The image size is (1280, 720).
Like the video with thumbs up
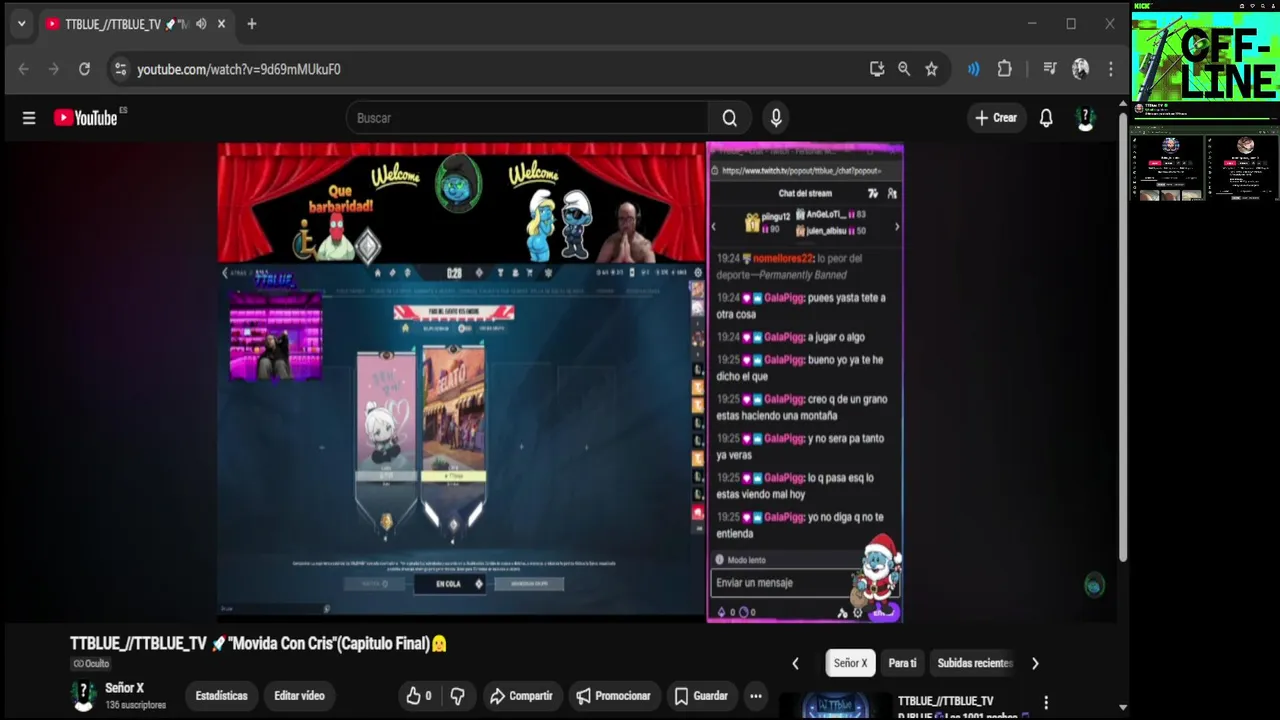pos(419,696)
